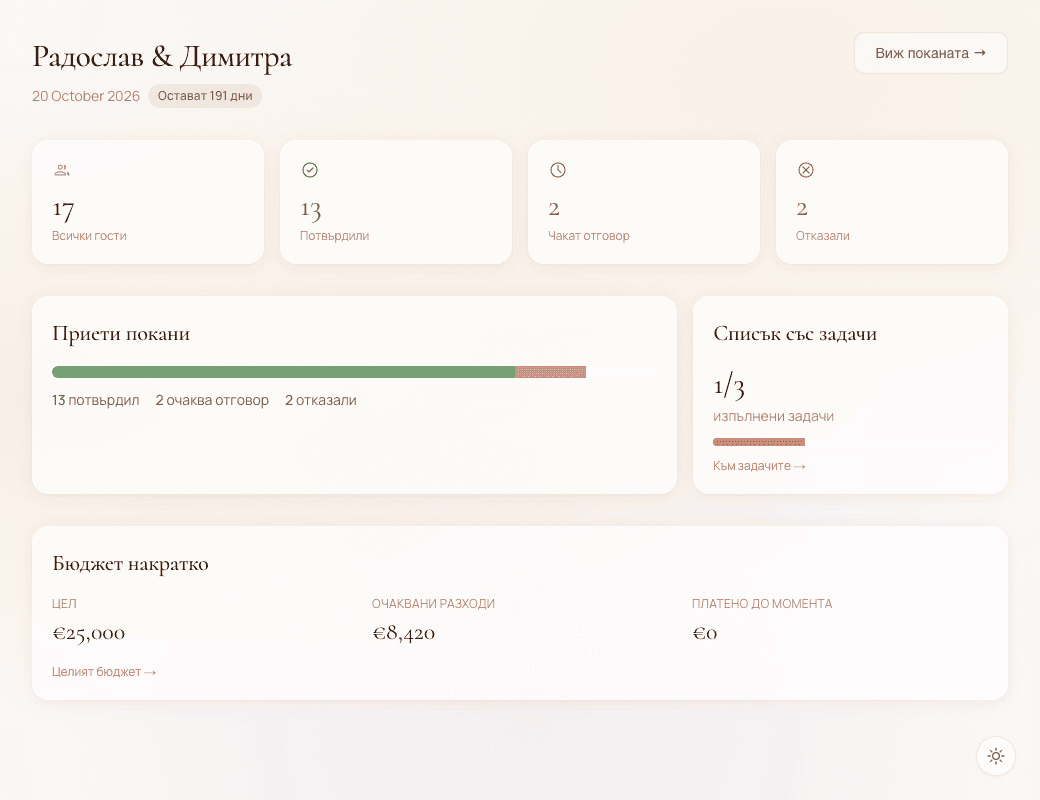Open the Целият бюджет link

tap(104, 672)
